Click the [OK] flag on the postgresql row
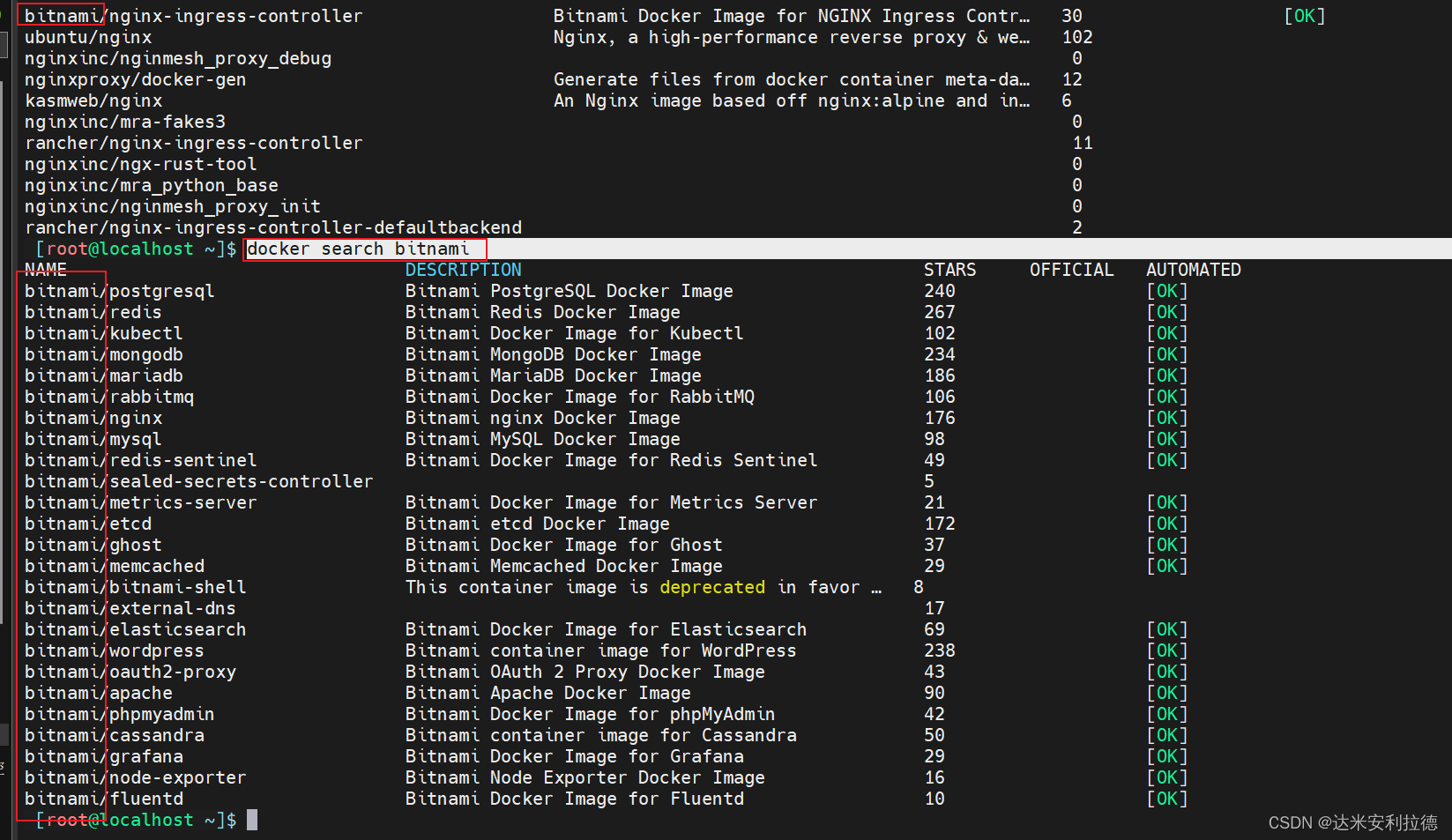 pos(1167,291)
